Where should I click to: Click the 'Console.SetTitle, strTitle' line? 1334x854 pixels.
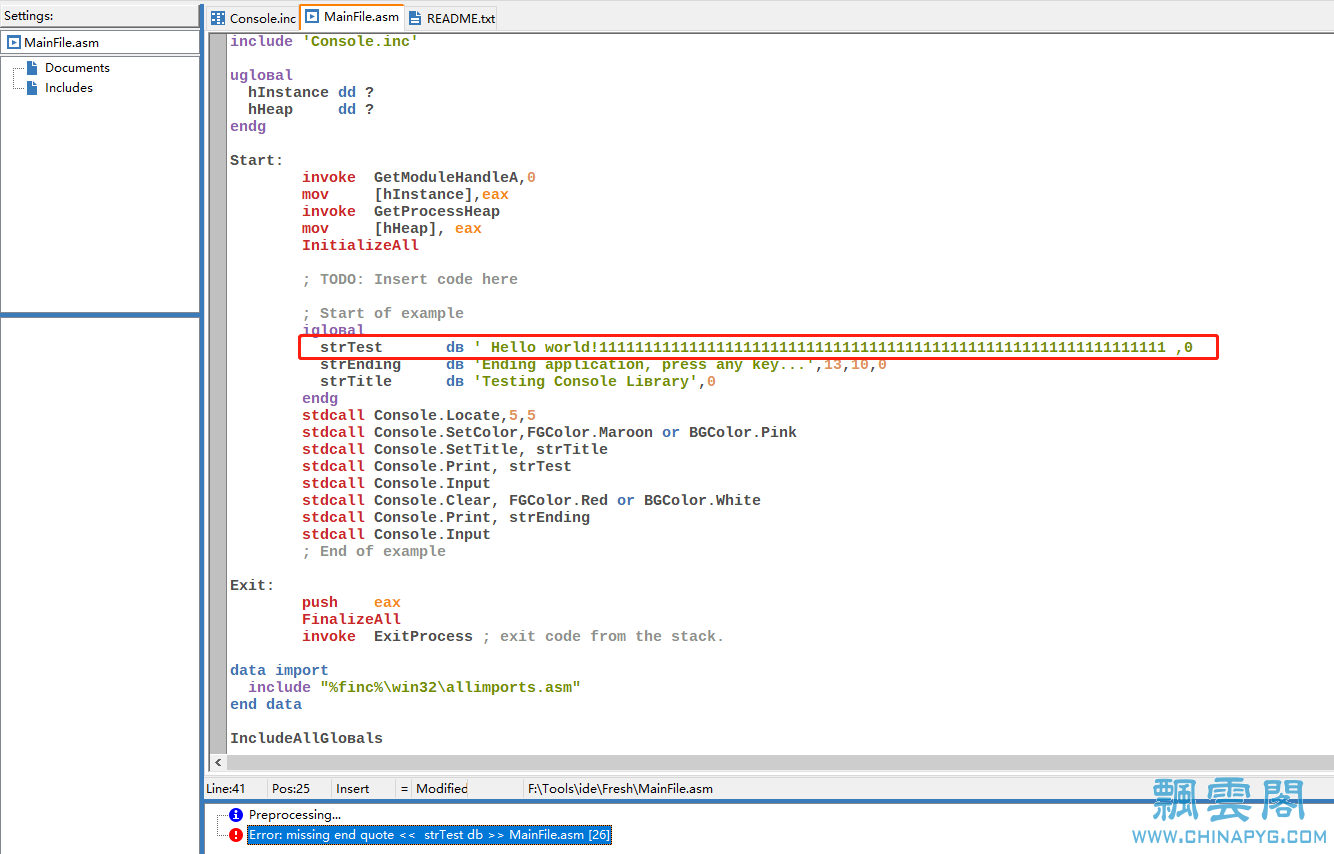(x=455, y=449)
